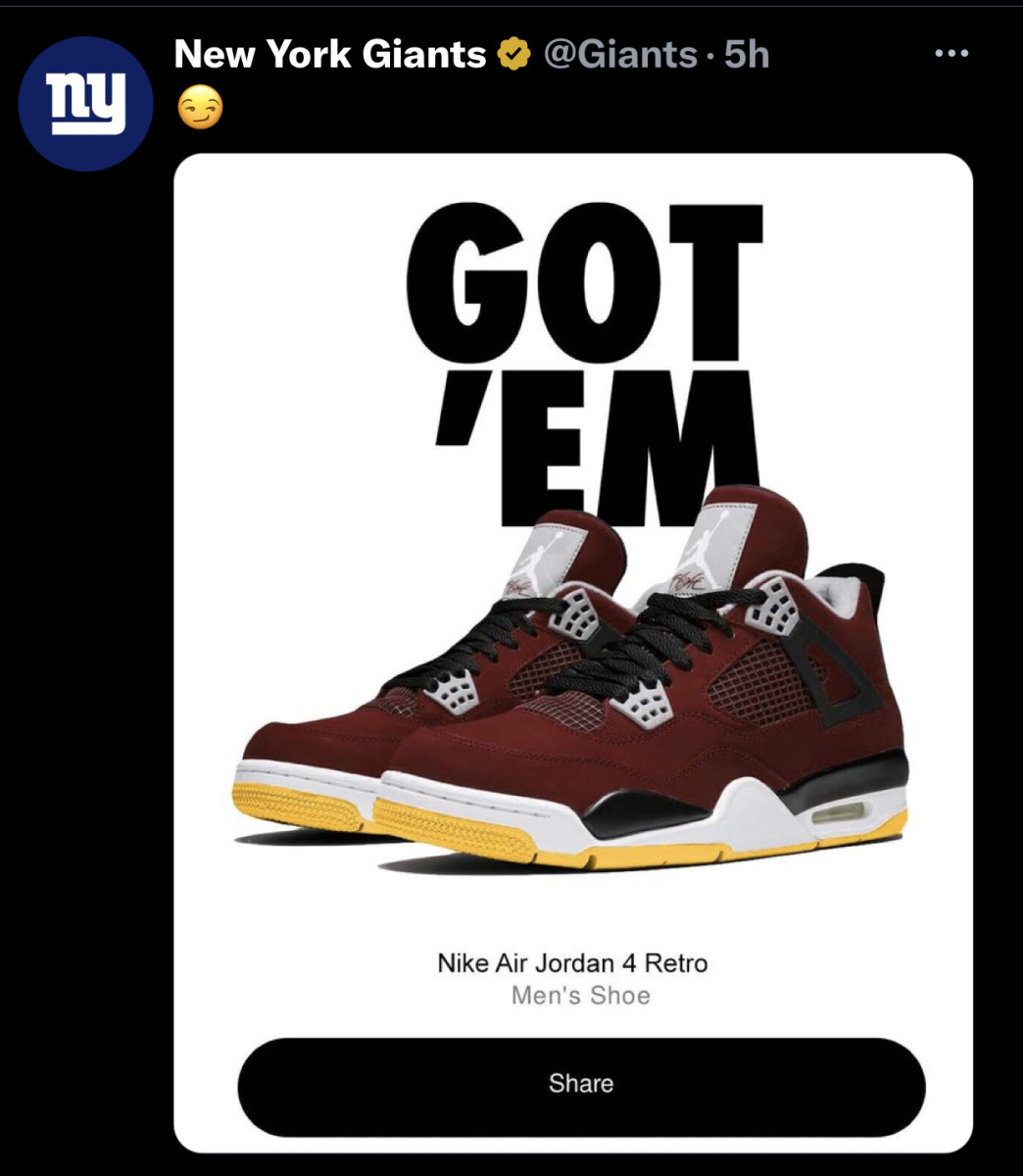Open the three-dot more options menu
Viewport: 1023px width, 1176px height.
coord(950,55)
